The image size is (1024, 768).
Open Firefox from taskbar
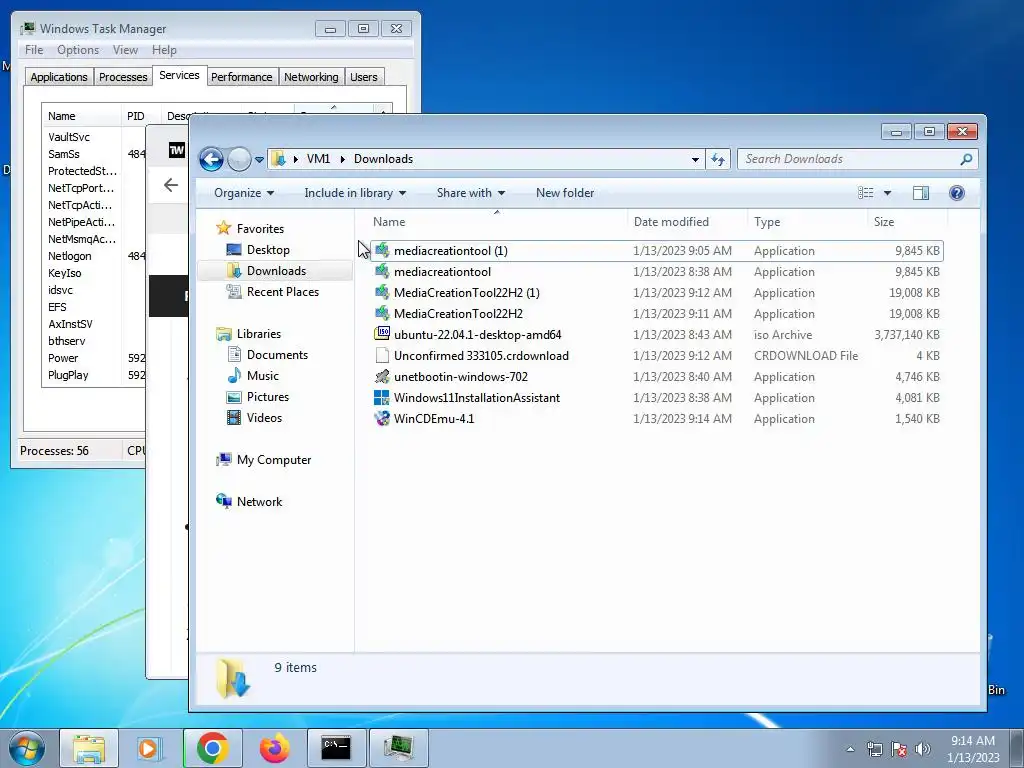274,748
